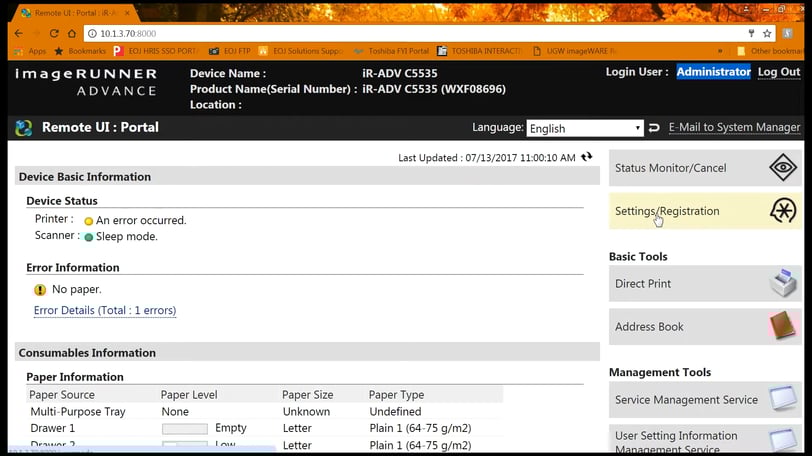
Task: Expand bookmarks bar overflow chevron
Action: coord(720,51)
